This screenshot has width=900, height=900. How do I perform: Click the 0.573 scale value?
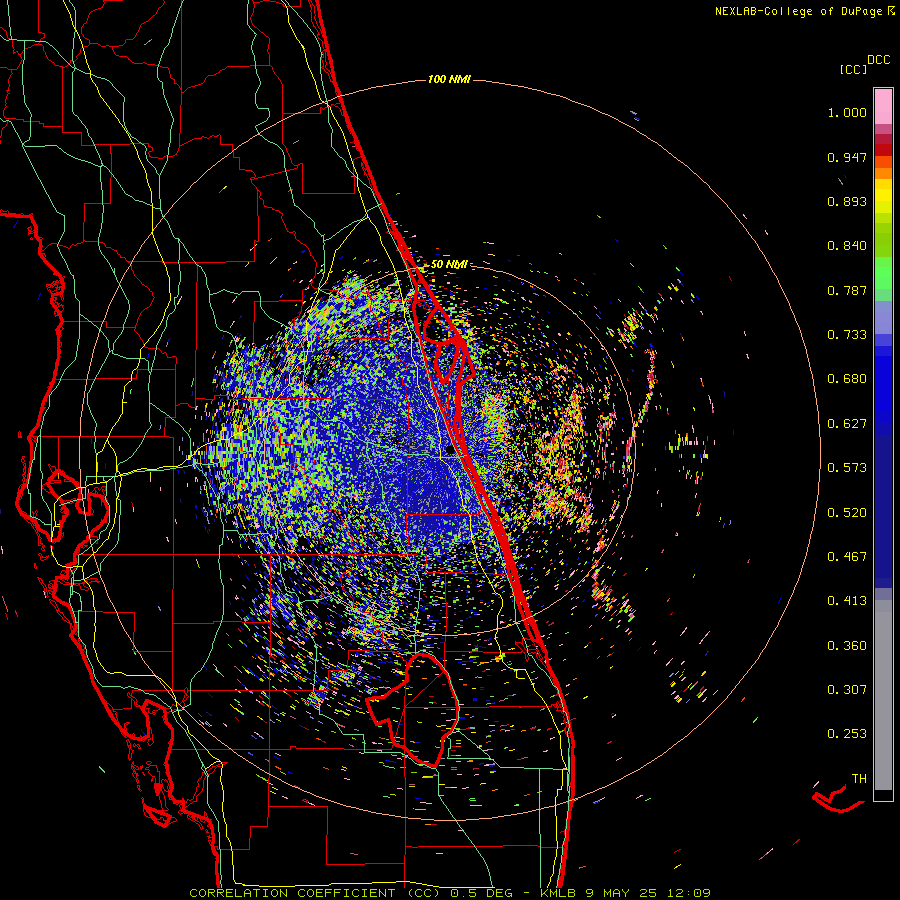(847, 468)
